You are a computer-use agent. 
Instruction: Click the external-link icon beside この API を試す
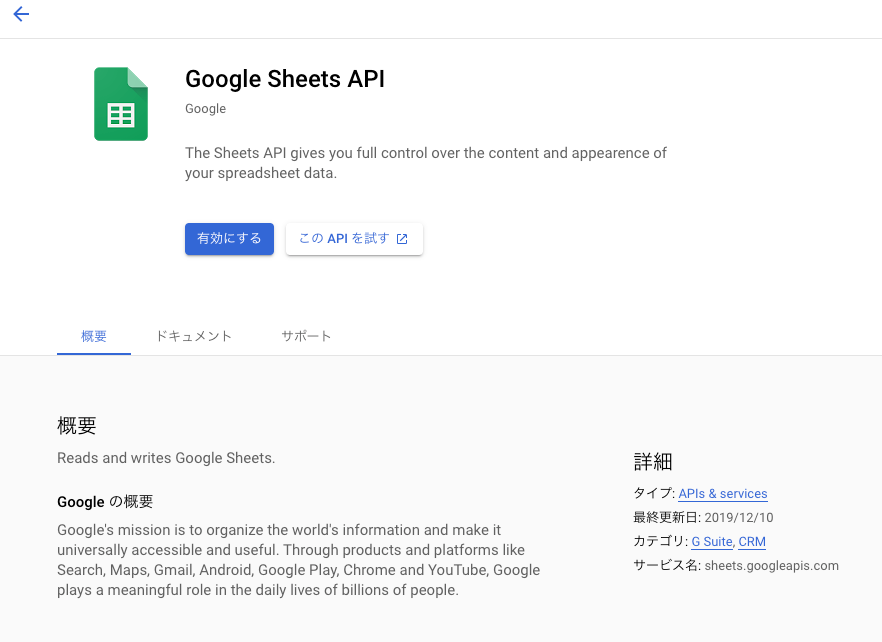[402, 239]
